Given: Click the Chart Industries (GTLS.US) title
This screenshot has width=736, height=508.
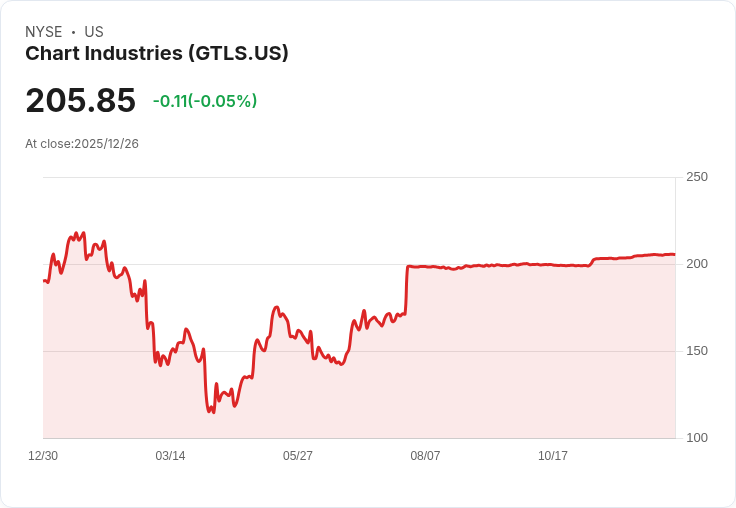Looking at the screenshot, I should click(x=157, y=53).
